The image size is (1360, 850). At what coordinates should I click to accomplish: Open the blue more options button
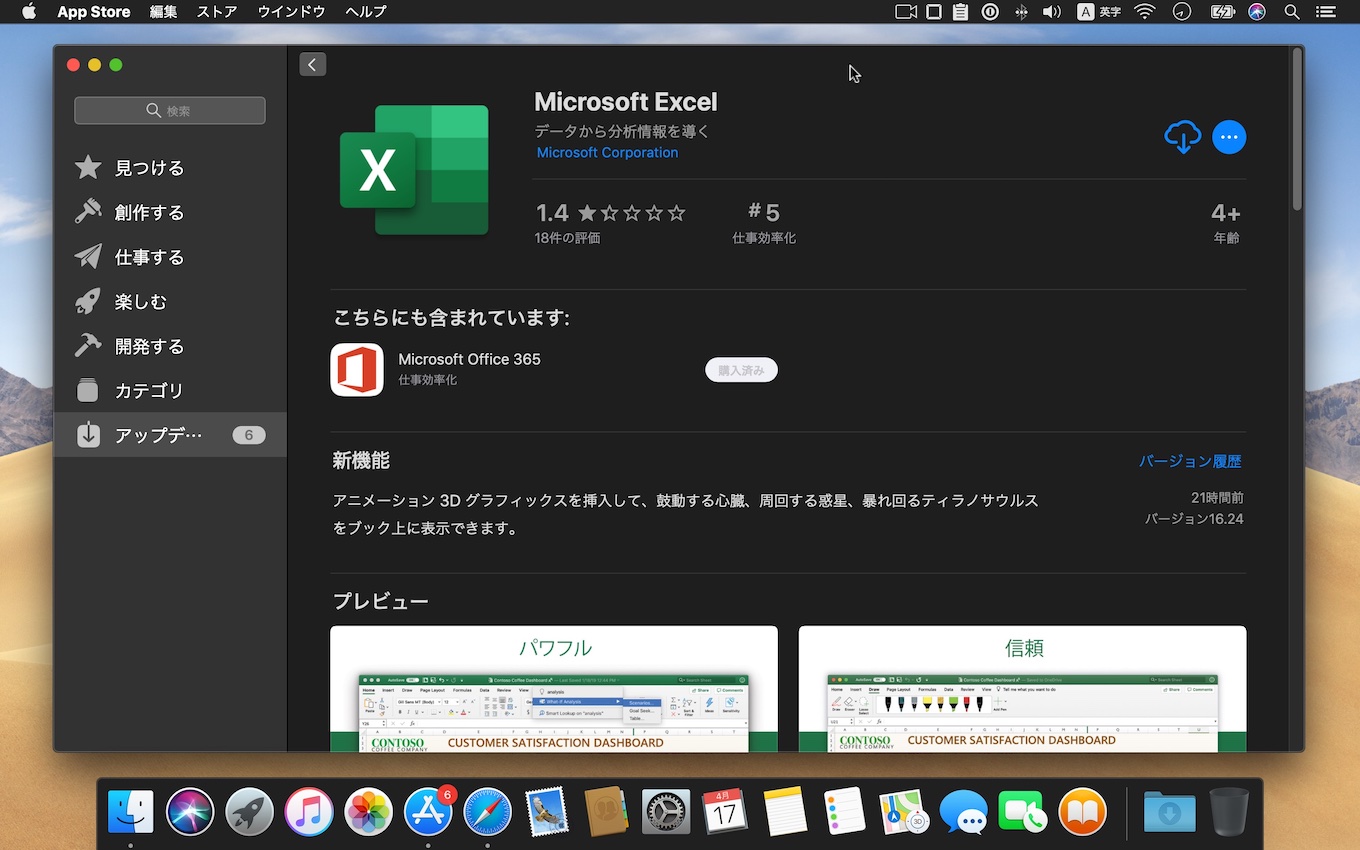(x=1229, y=137)
